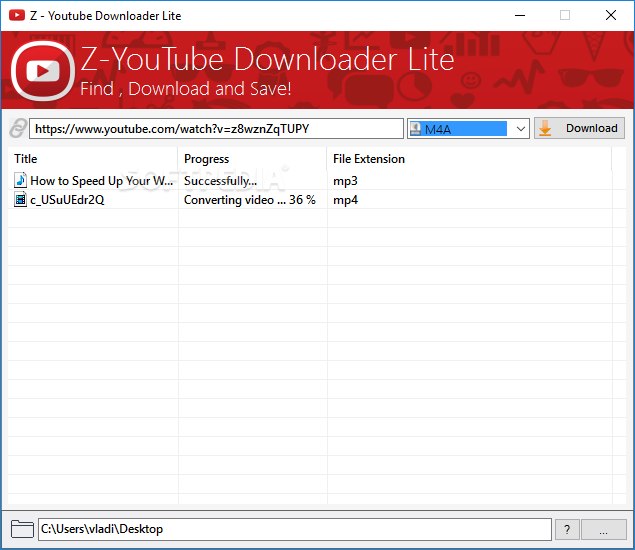Click the YouTube URL input field

coord(216,129)
